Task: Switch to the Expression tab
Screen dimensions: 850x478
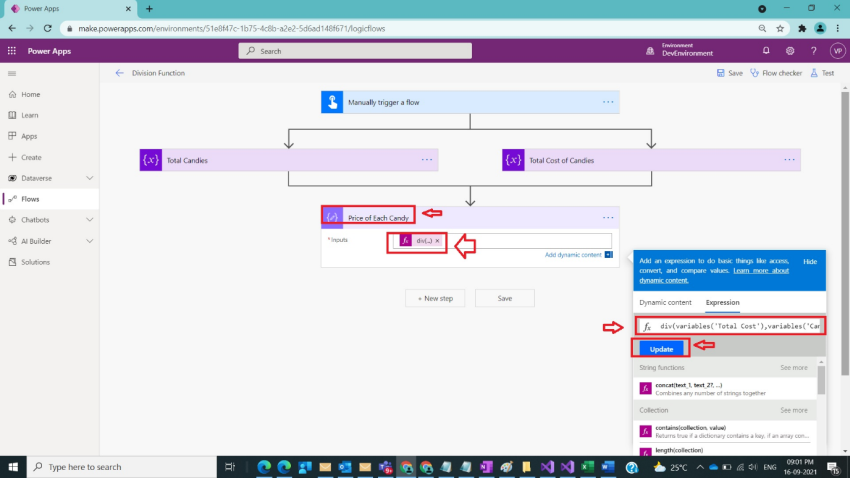Action: coord(722,302)
